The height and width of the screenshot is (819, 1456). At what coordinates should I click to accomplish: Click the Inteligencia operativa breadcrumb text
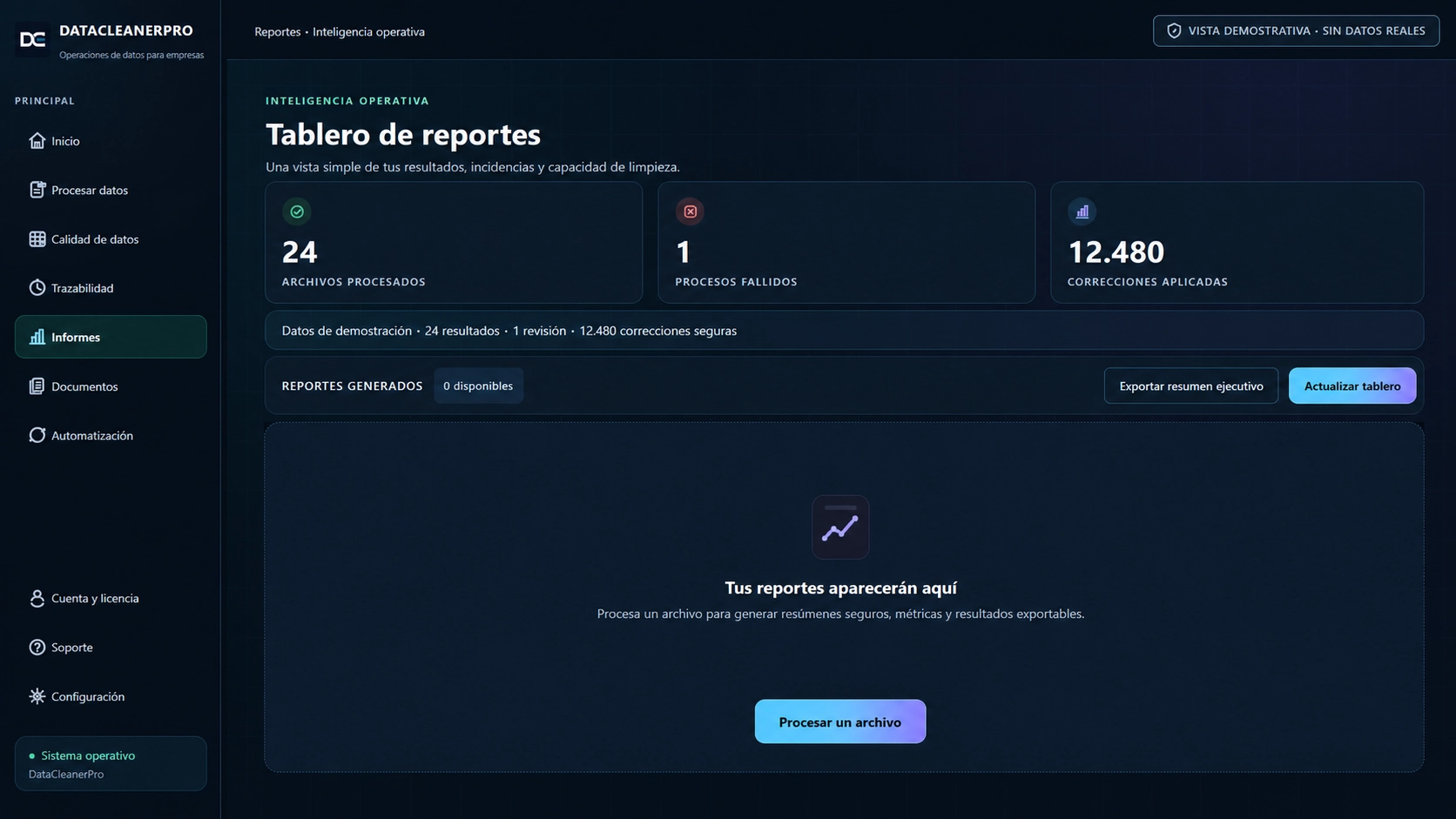pos(369,32)
